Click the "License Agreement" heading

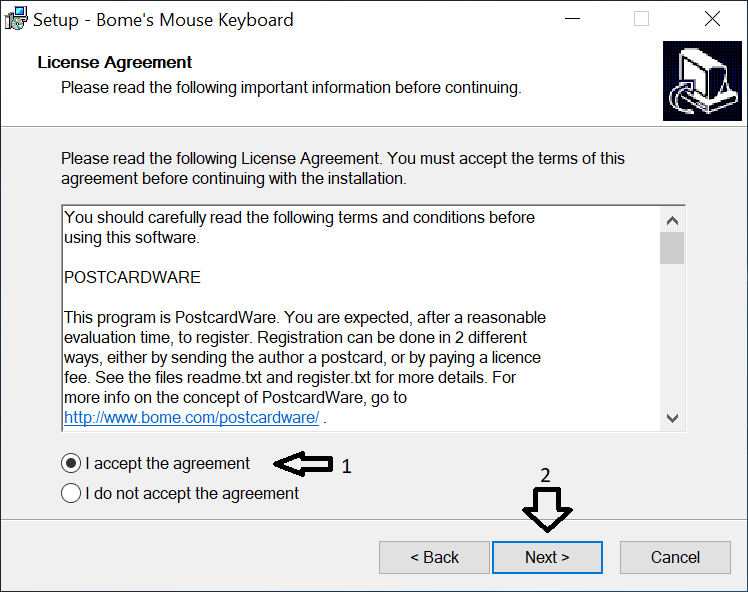point(114,62)
